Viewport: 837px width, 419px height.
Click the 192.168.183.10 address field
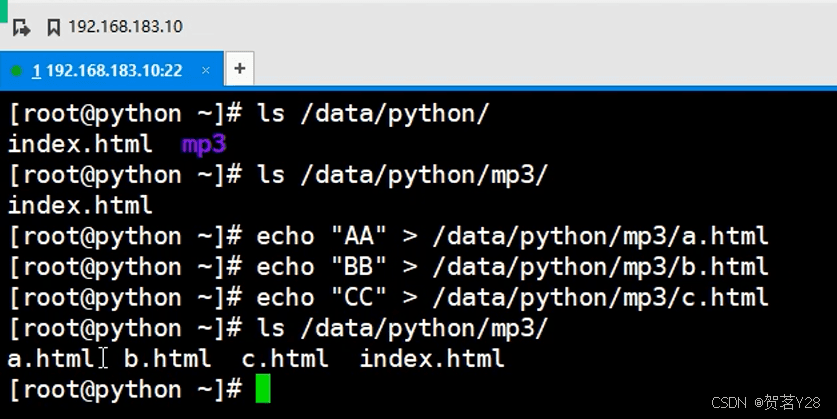click(125, 26)
